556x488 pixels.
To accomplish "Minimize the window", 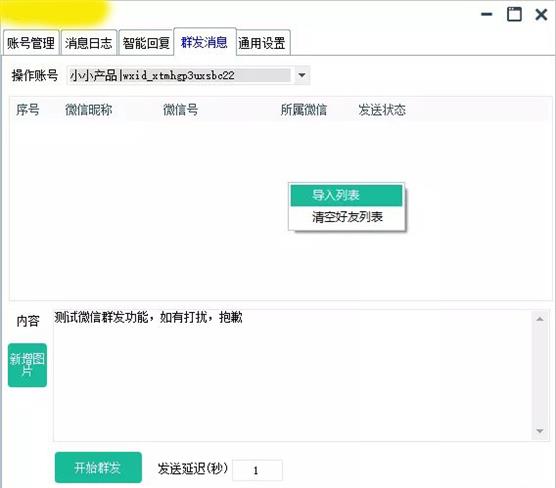I will (x=486, y=14).
